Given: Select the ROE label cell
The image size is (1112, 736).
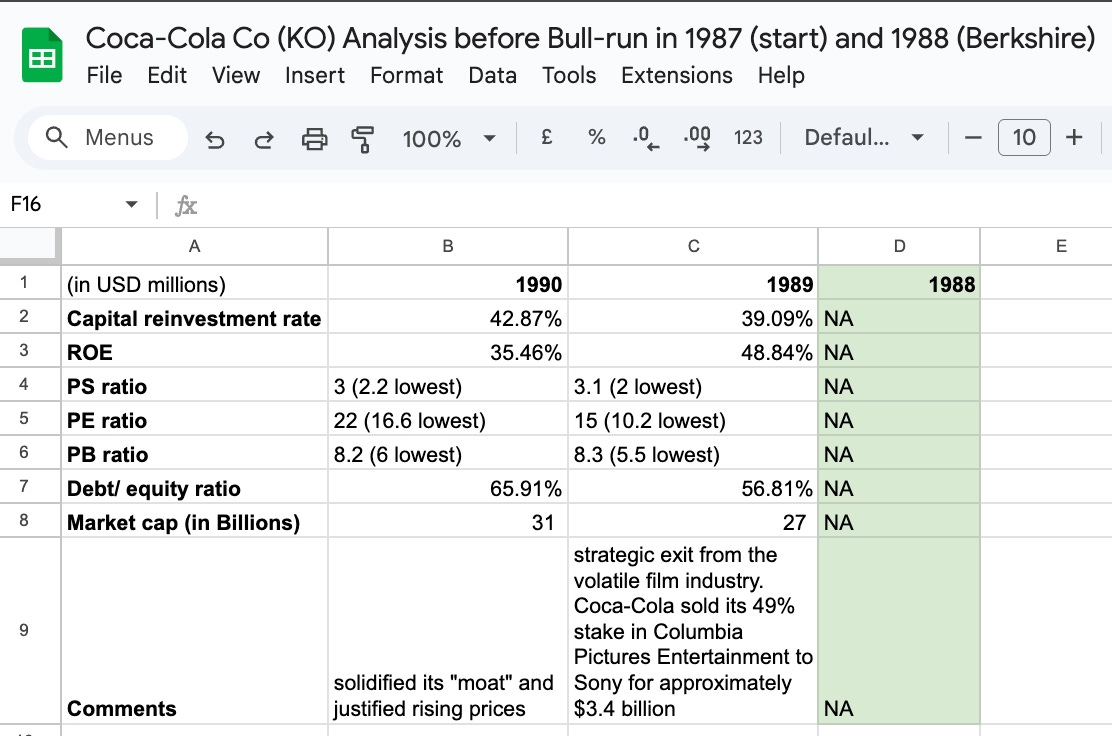Looking at the screenshot, I should point(194,352).
